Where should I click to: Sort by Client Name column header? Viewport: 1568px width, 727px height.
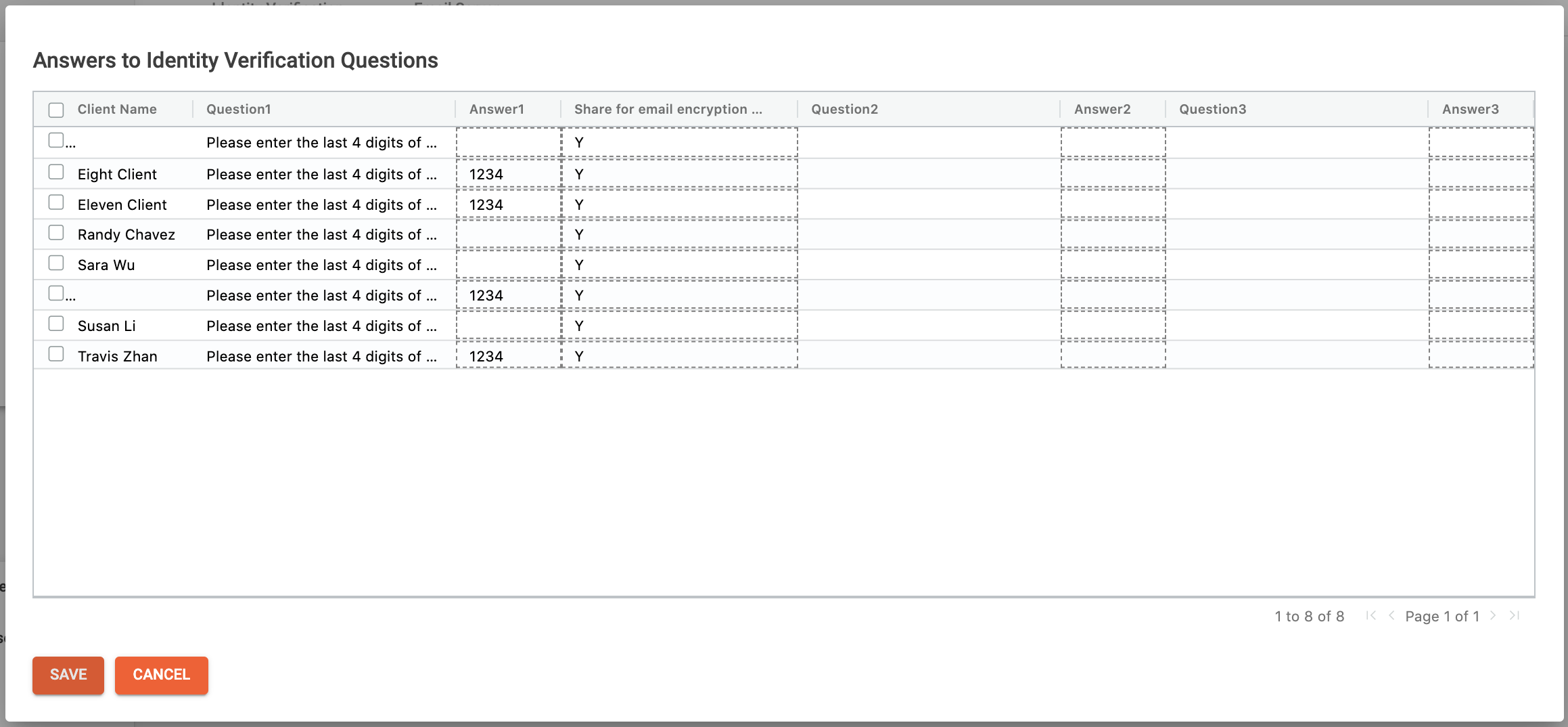[117, 109]
